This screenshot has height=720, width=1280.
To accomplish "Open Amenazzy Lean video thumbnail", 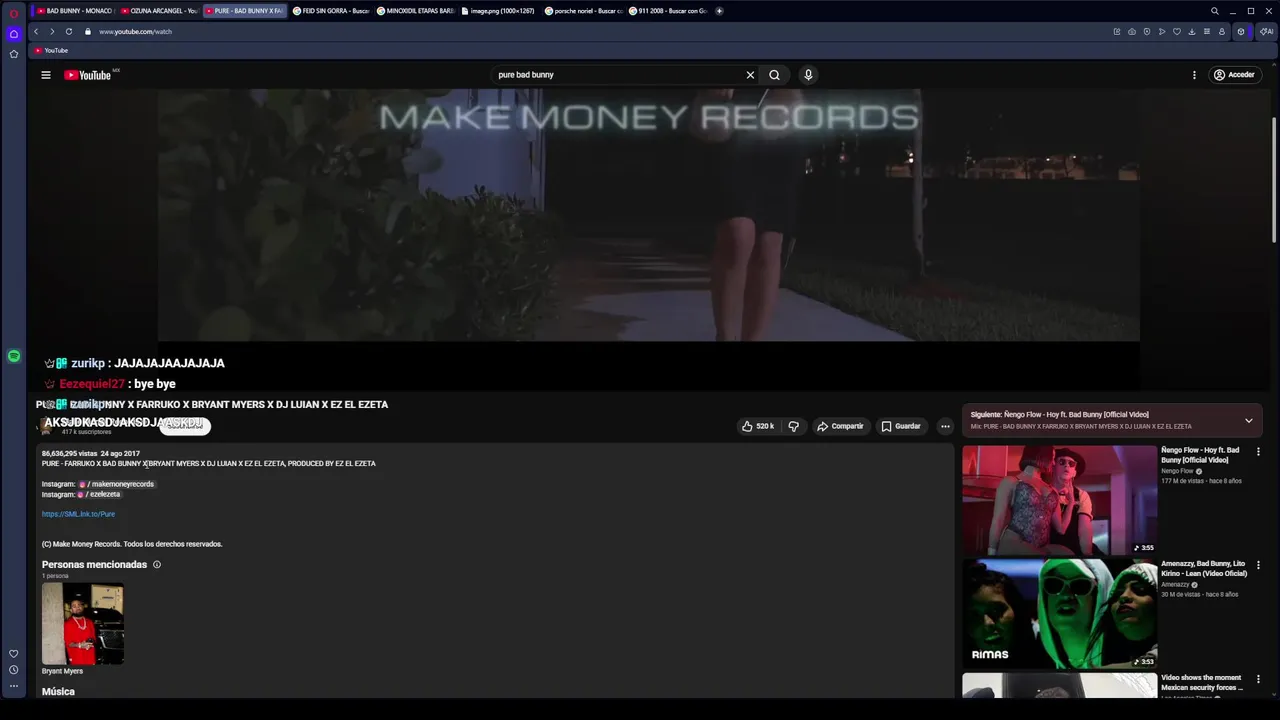I will click(x=1059, y=613).
